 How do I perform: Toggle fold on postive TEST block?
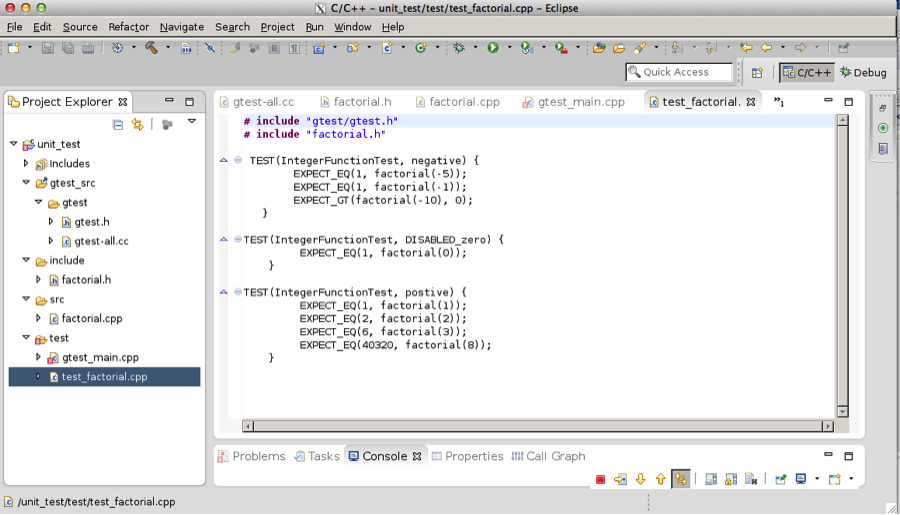(x=238, y=292)
